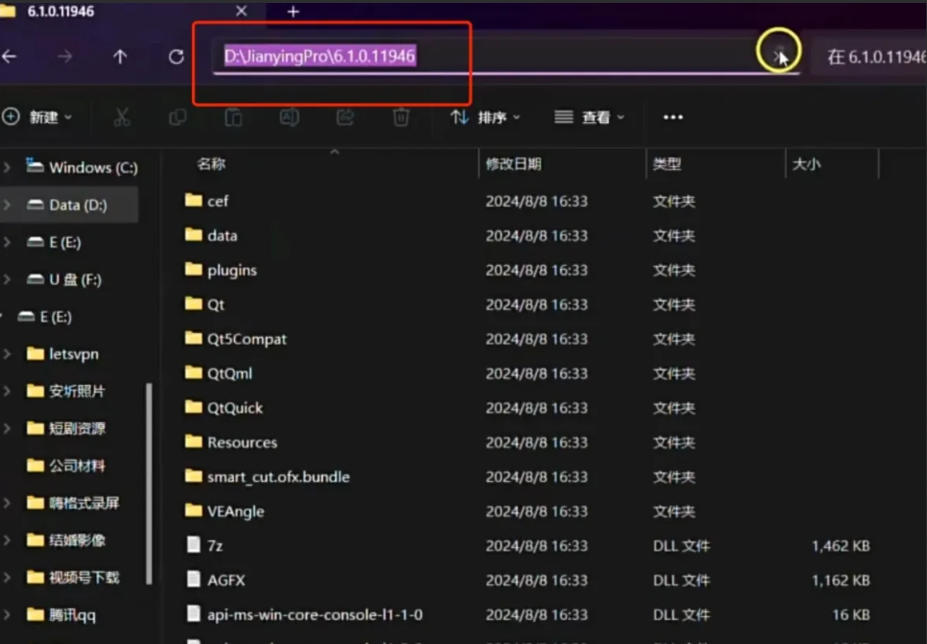Select U 盘 (F:) drive in sidebar
Viewport: 927px width, 644px height.
pyautogui.click(x=64, y=279)
